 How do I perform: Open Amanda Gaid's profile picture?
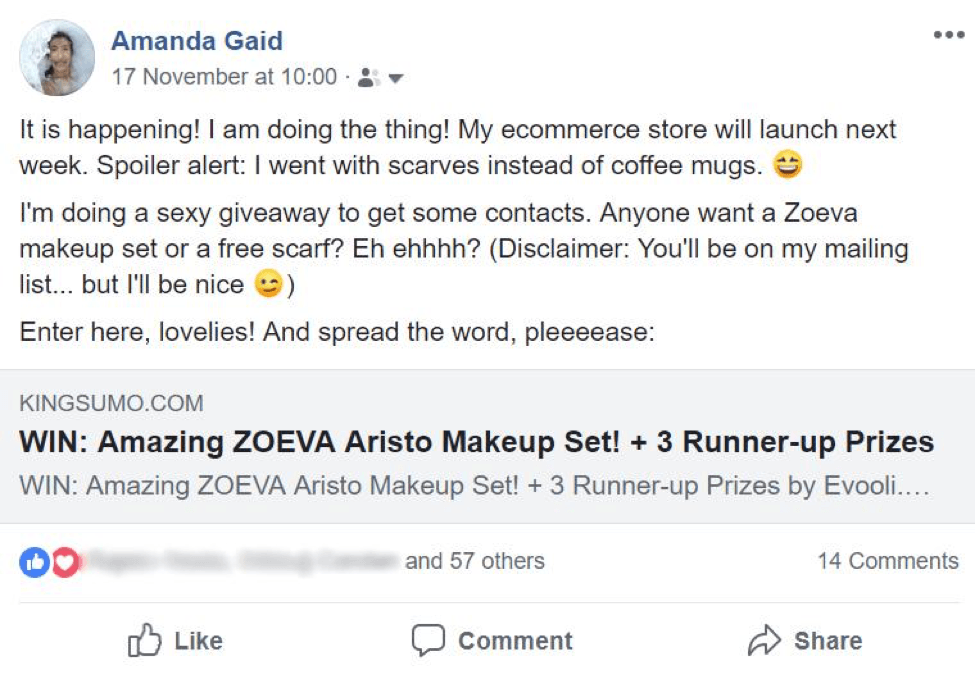[57, 58]
